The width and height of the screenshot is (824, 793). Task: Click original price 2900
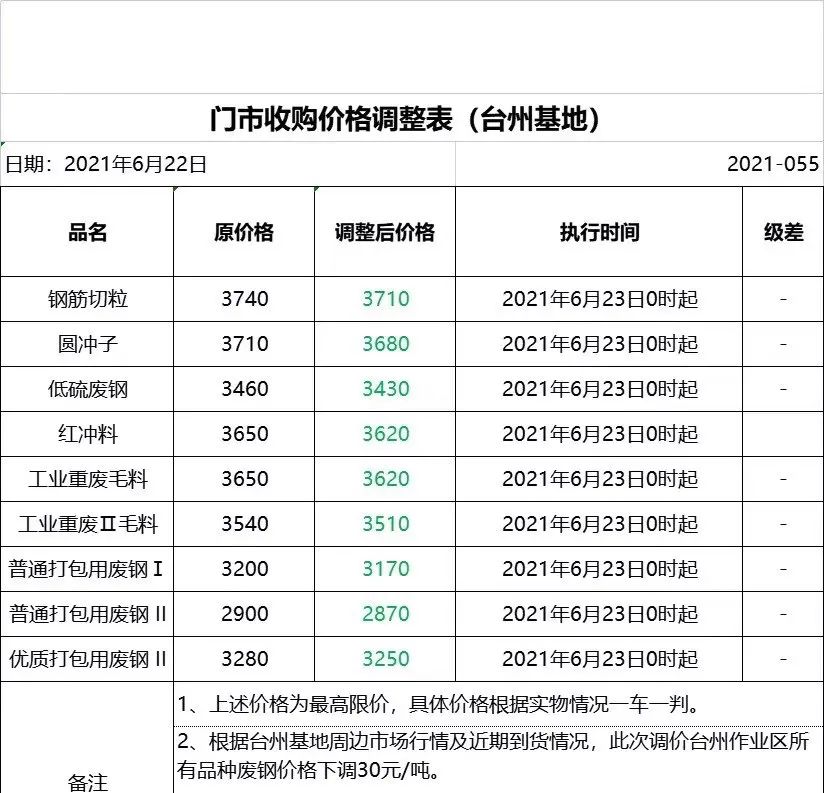pos(244,613)
